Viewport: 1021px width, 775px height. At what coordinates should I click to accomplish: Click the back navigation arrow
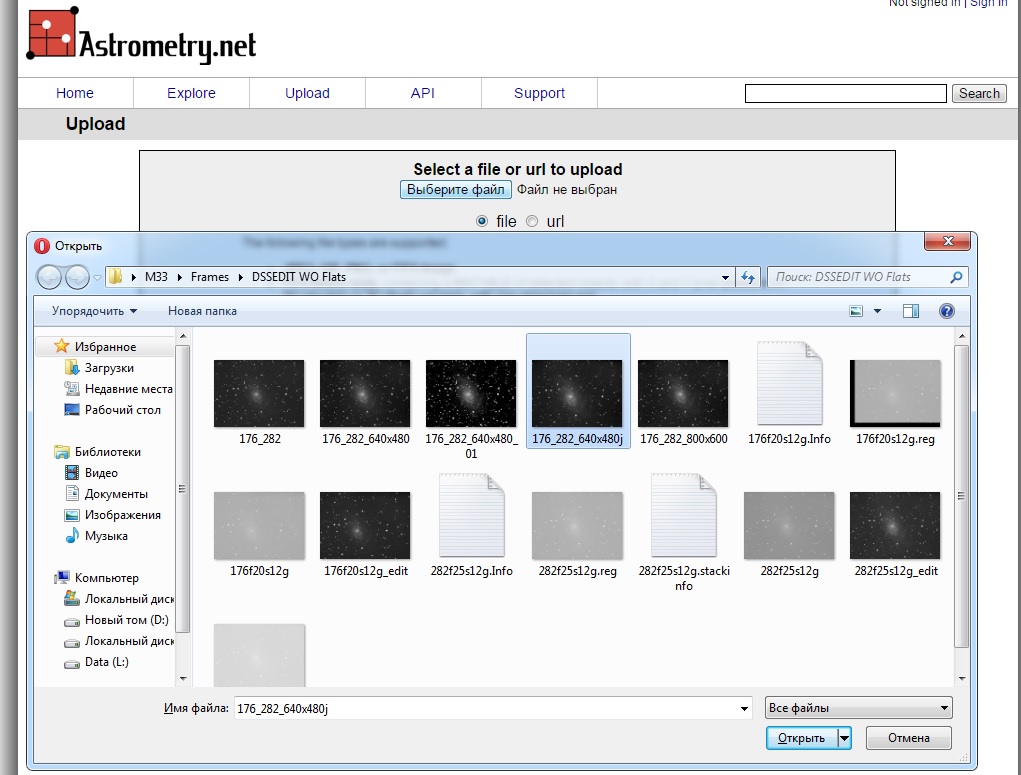click(50, 277)
